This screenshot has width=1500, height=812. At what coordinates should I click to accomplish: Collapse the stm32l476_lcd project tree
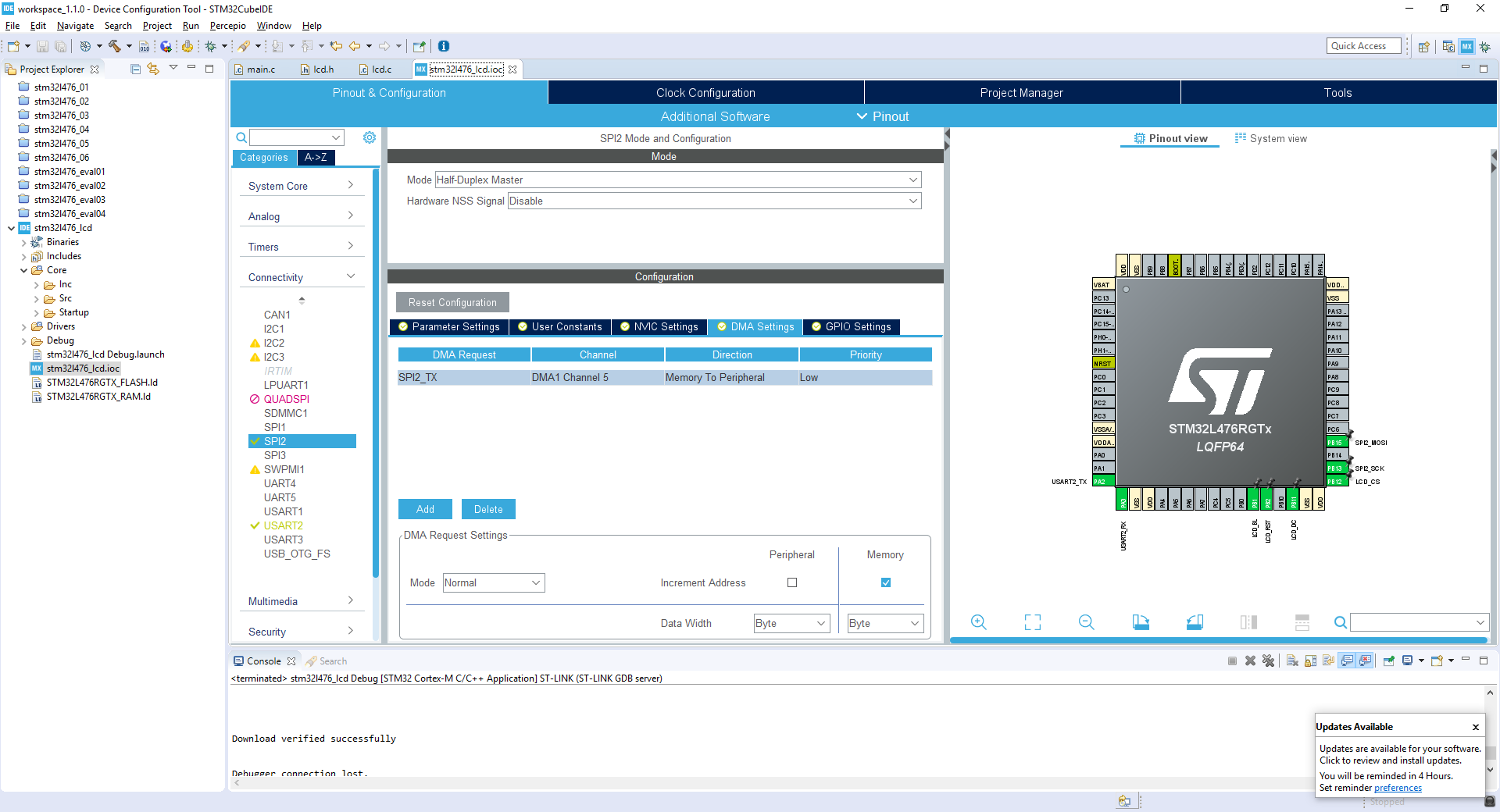coord(11,228)
